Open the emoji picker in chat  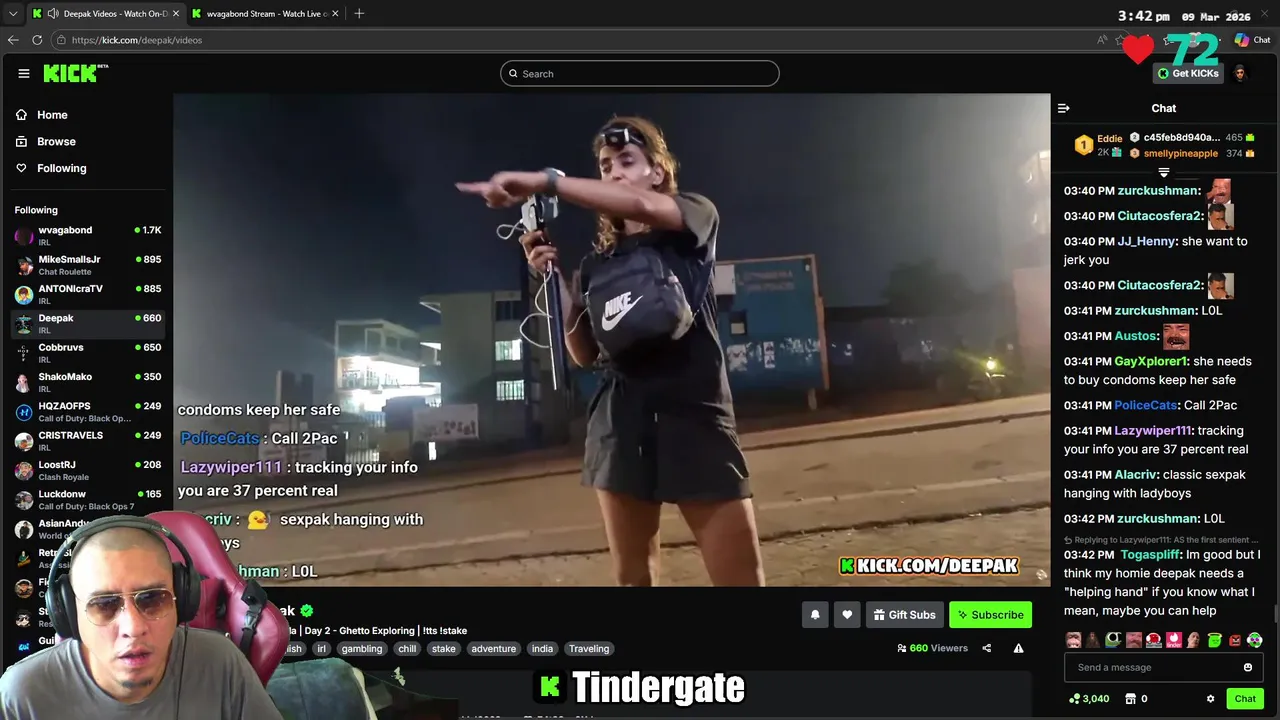1248,667
